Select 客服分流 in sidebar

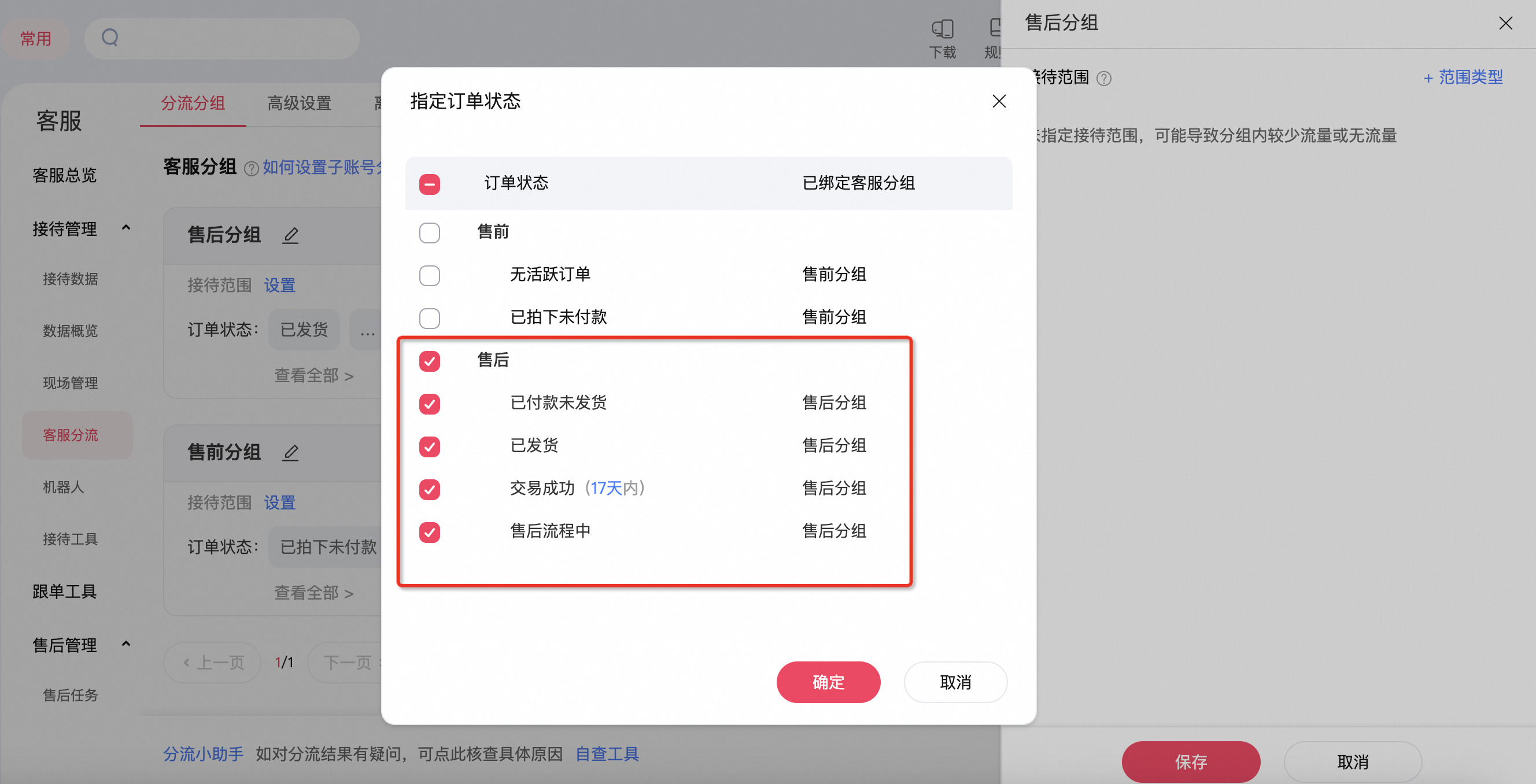pyautogui.click(x=77, y=435)
